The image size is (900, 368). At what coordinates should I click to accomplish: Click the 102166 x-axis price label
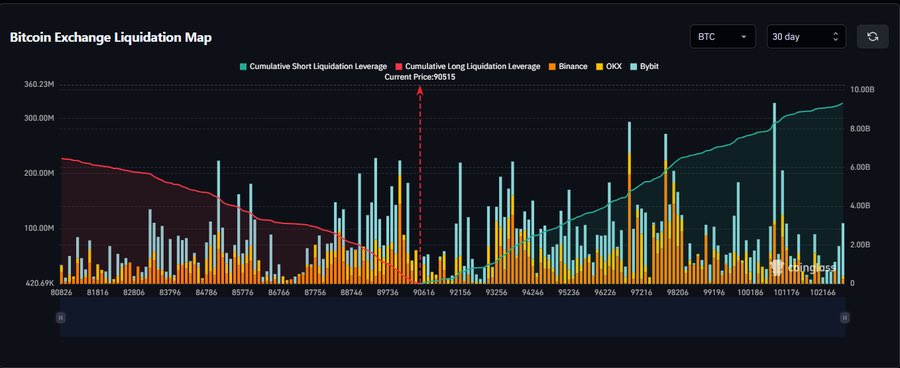point(823,292)
